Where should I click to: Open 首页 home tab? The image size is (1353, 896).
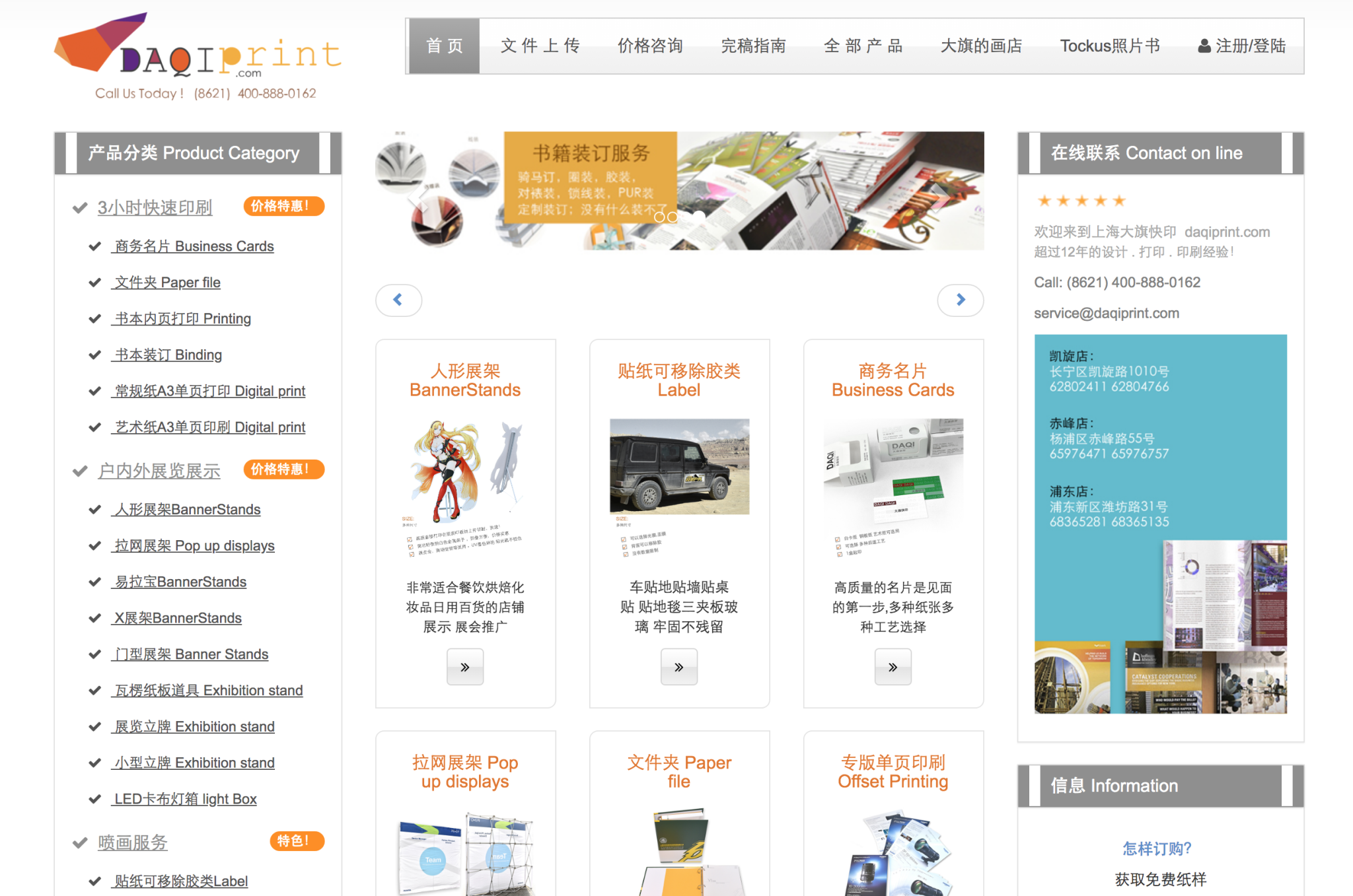[444, 46]
